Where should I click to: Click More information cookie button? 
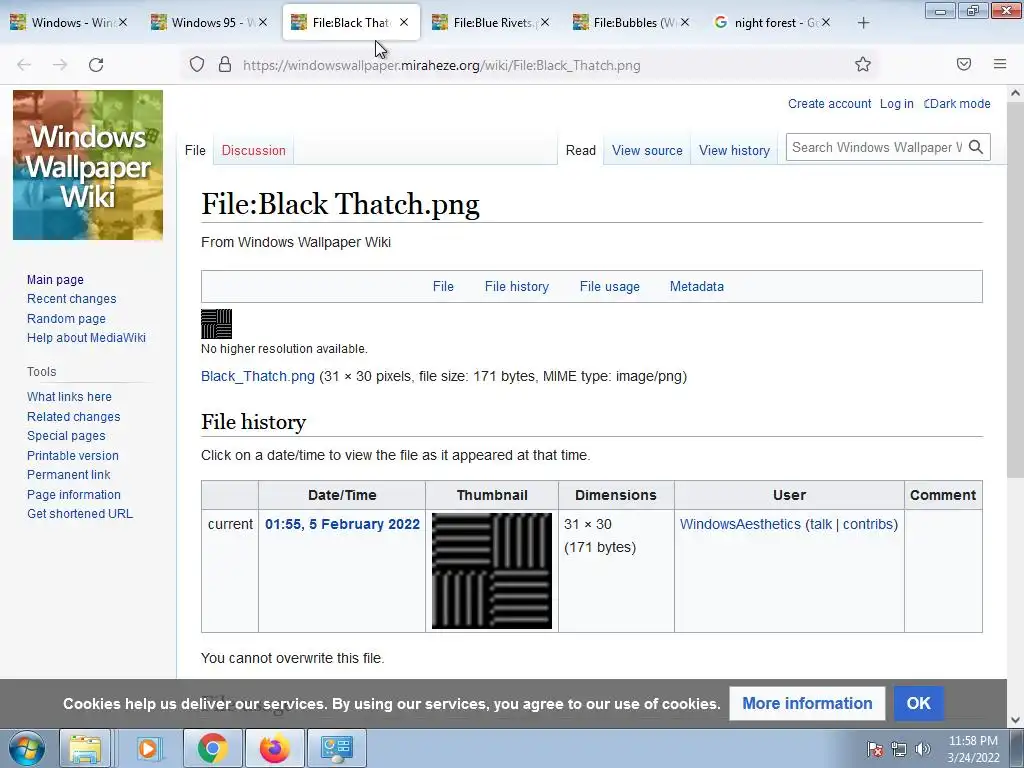point(807,703)
